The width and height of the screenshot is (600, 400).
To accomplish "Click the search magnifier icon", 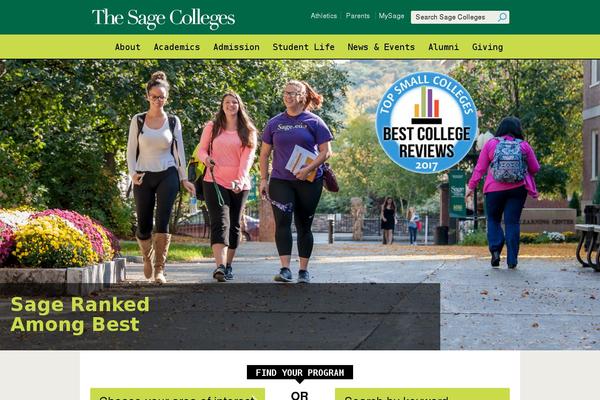I will tap(502, 17).
